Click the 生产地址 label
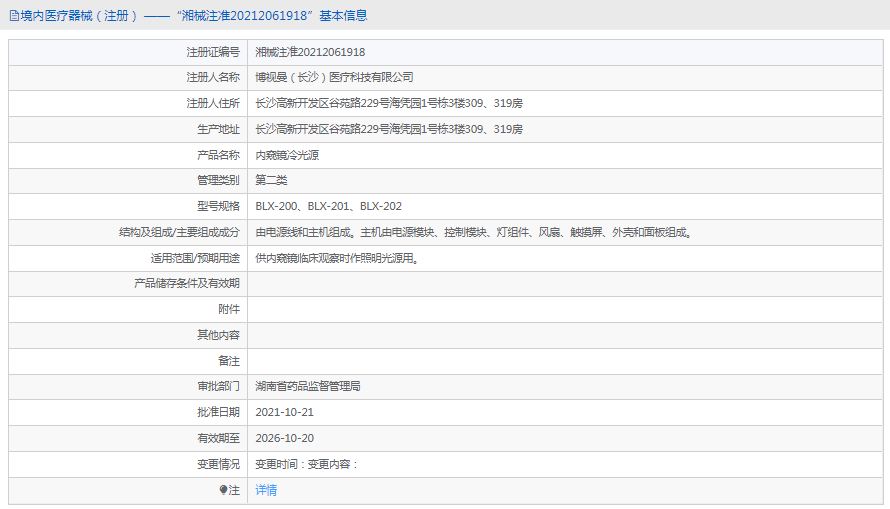890x509 pixels. [219, 129]
